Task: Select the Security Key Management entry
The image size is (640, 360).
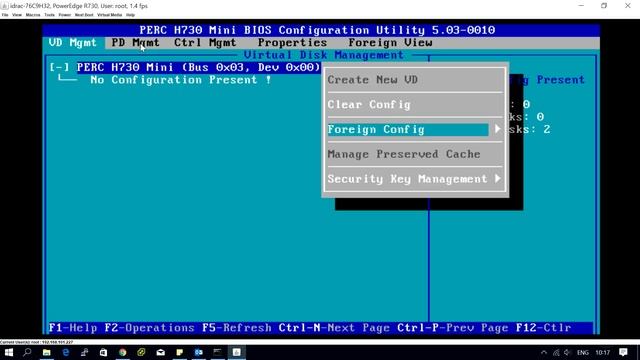Action: (x=407, y=179)
